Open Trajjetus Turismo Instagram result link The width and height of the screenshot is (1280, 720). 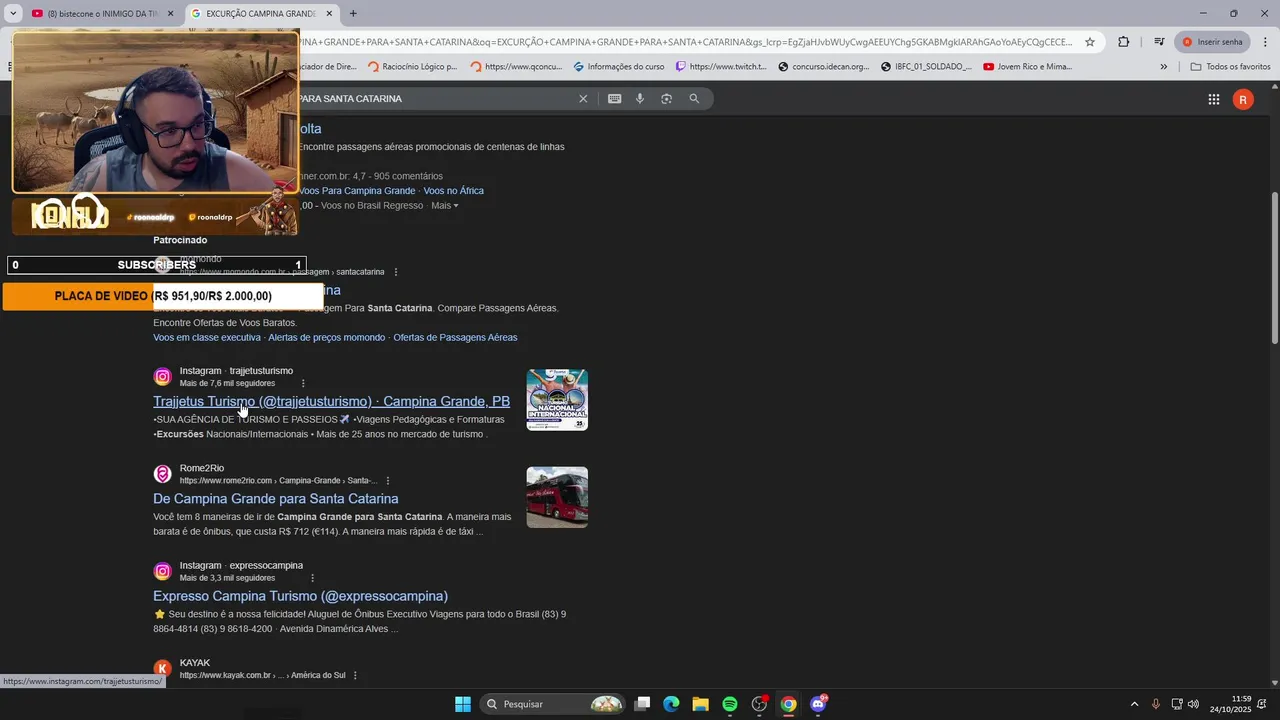pos(331,401)
